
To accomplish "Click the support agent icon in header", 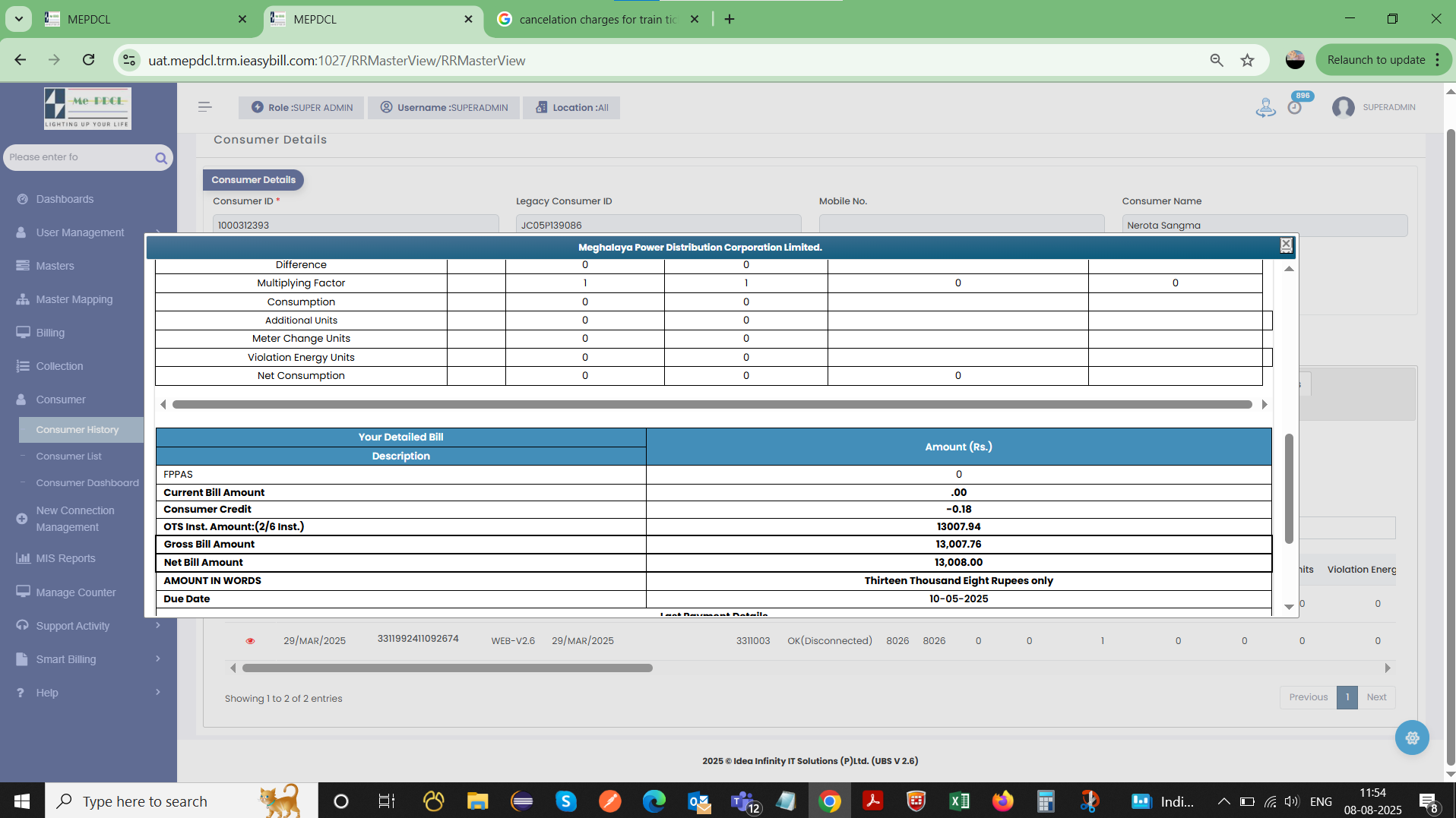I will pyautogui.click(x=1265, y=107).
